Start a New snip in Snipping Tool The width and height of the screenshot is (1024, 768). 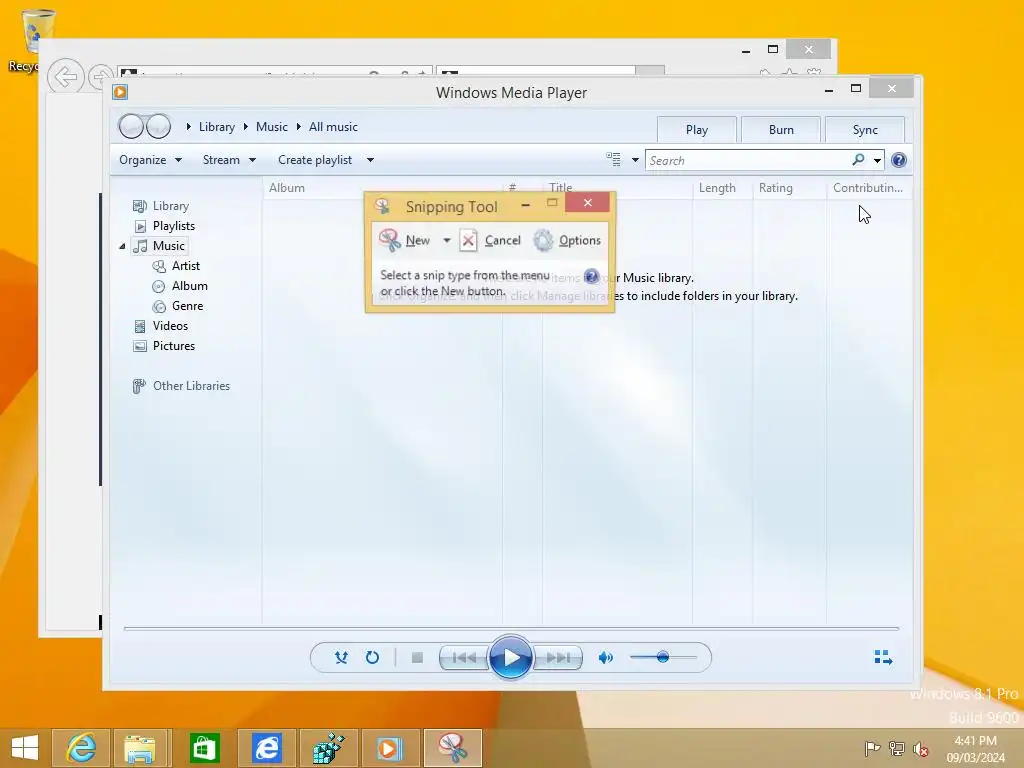click(x=405, y=240)
